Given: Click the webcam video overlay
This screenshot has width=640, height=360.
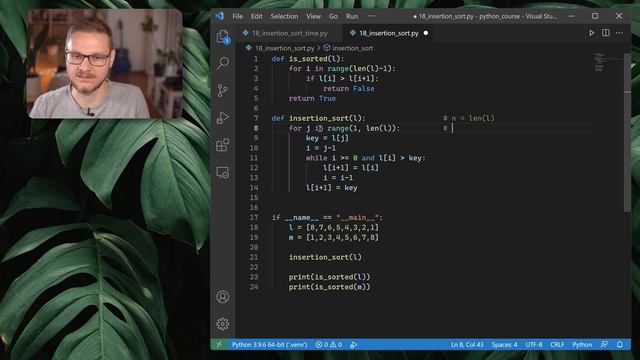Looking at the screenshot, I should (x=105, y=64).
